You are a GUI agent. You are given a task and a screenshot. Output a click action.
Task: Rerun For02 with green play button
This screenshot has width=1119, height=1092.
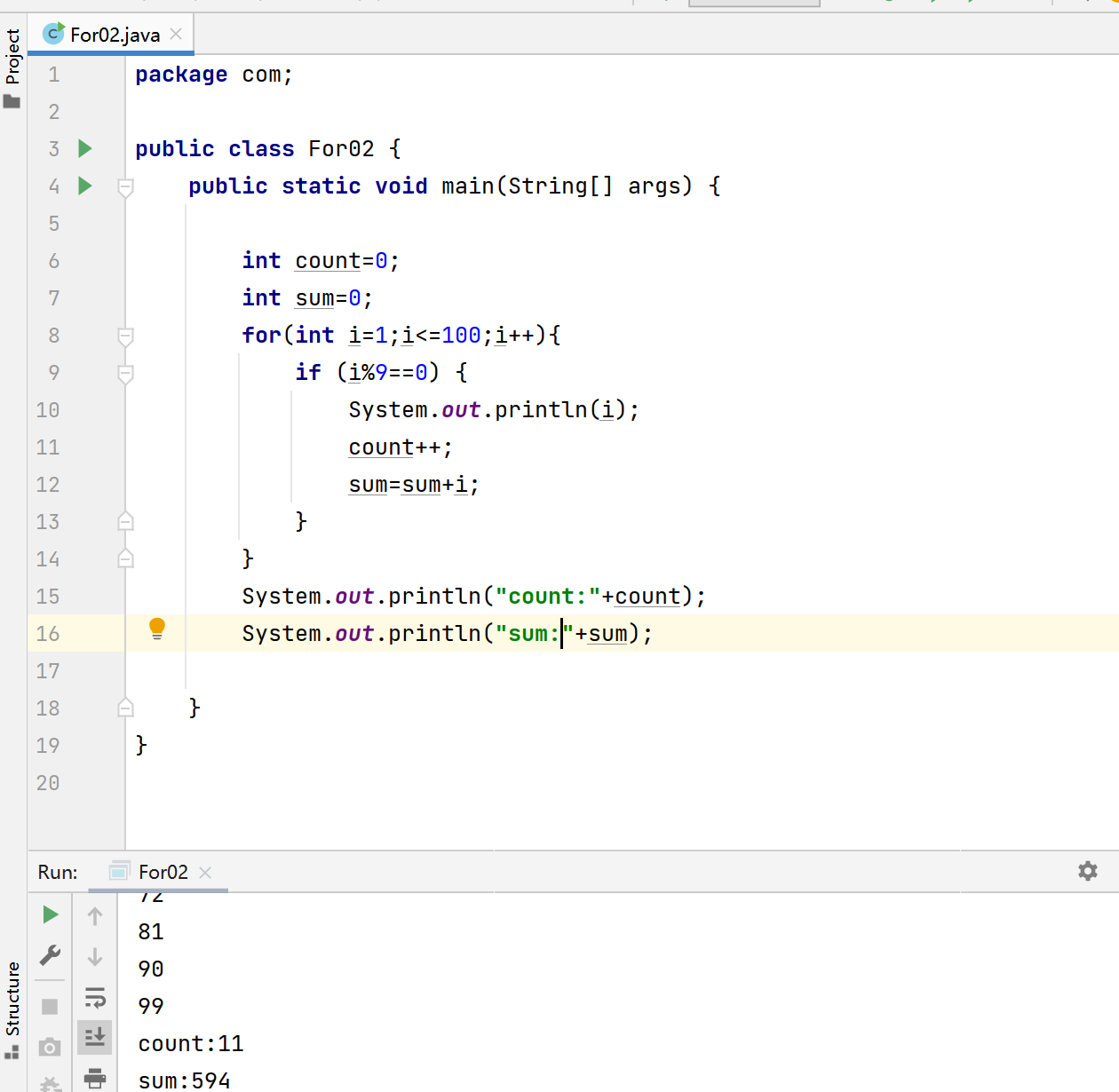pos(51,914)
